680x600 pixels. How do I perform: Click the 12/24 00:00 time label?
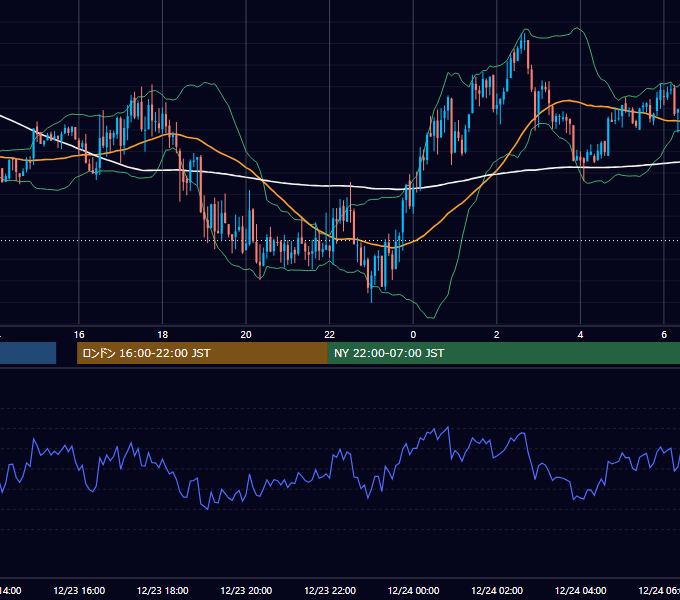pos(413,590)
